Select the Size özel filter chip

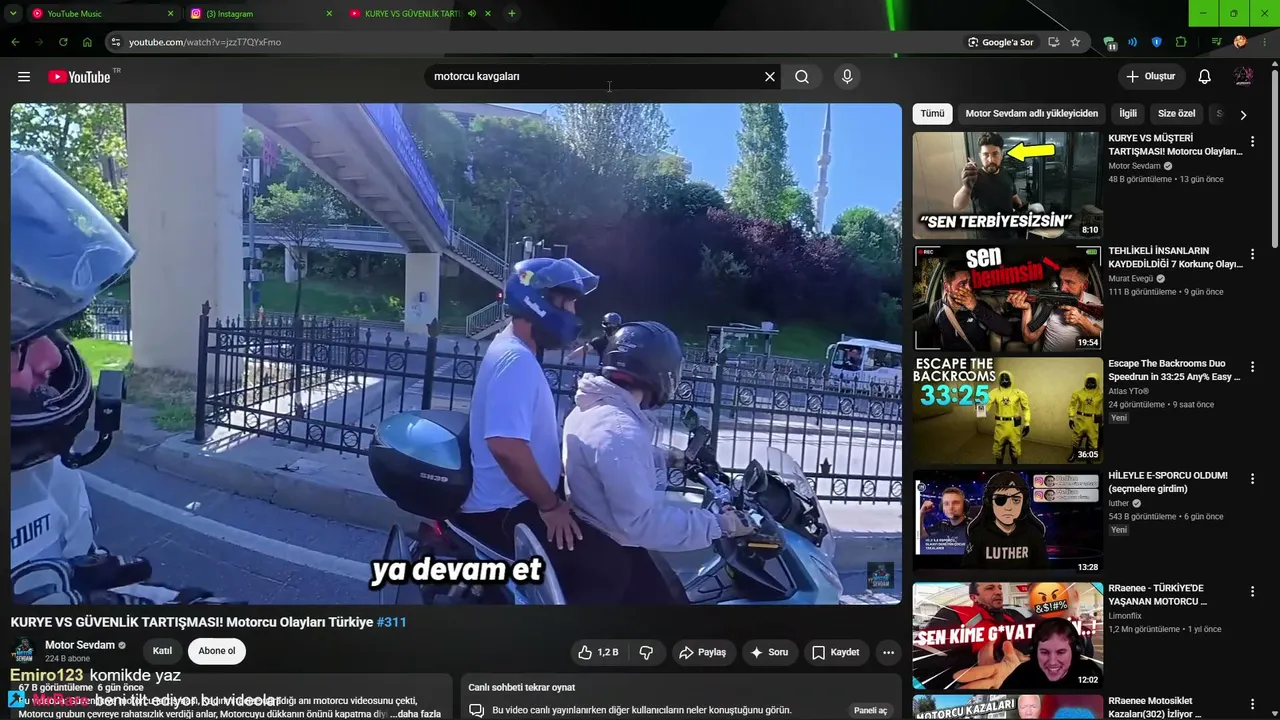pos(1176,114)
